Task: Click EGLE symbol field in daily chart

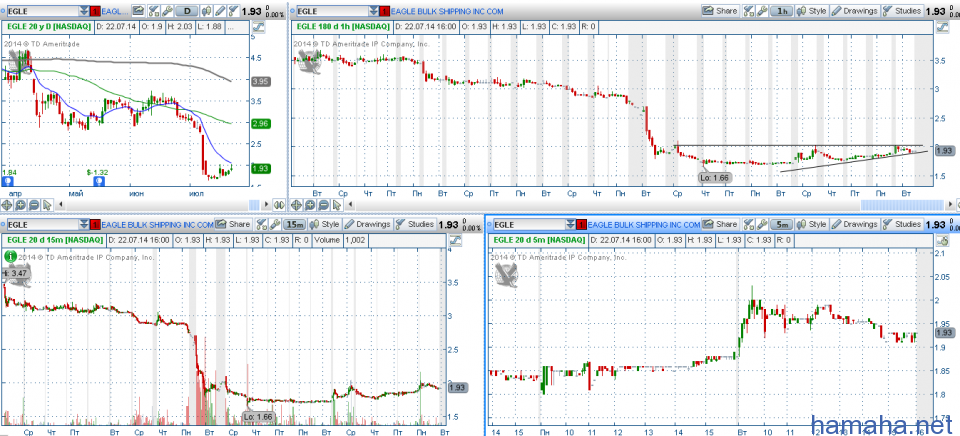Action: (43, 11)
